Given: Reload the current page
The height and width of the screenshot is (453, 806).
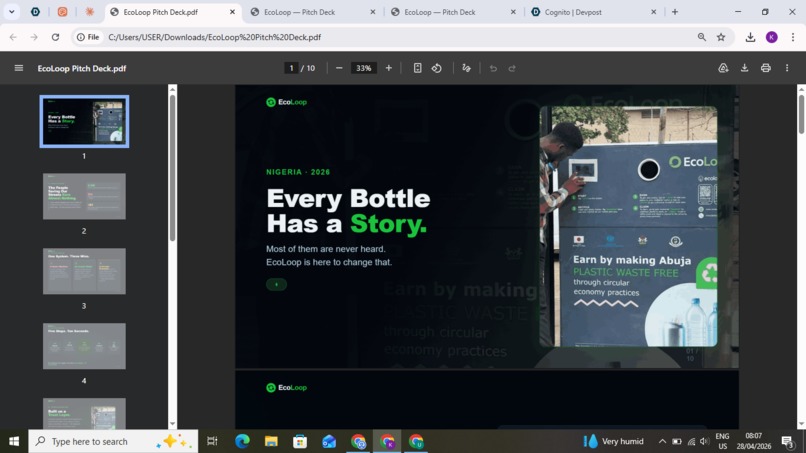Looking at the screenshot, I should click(x=56, y=37).
